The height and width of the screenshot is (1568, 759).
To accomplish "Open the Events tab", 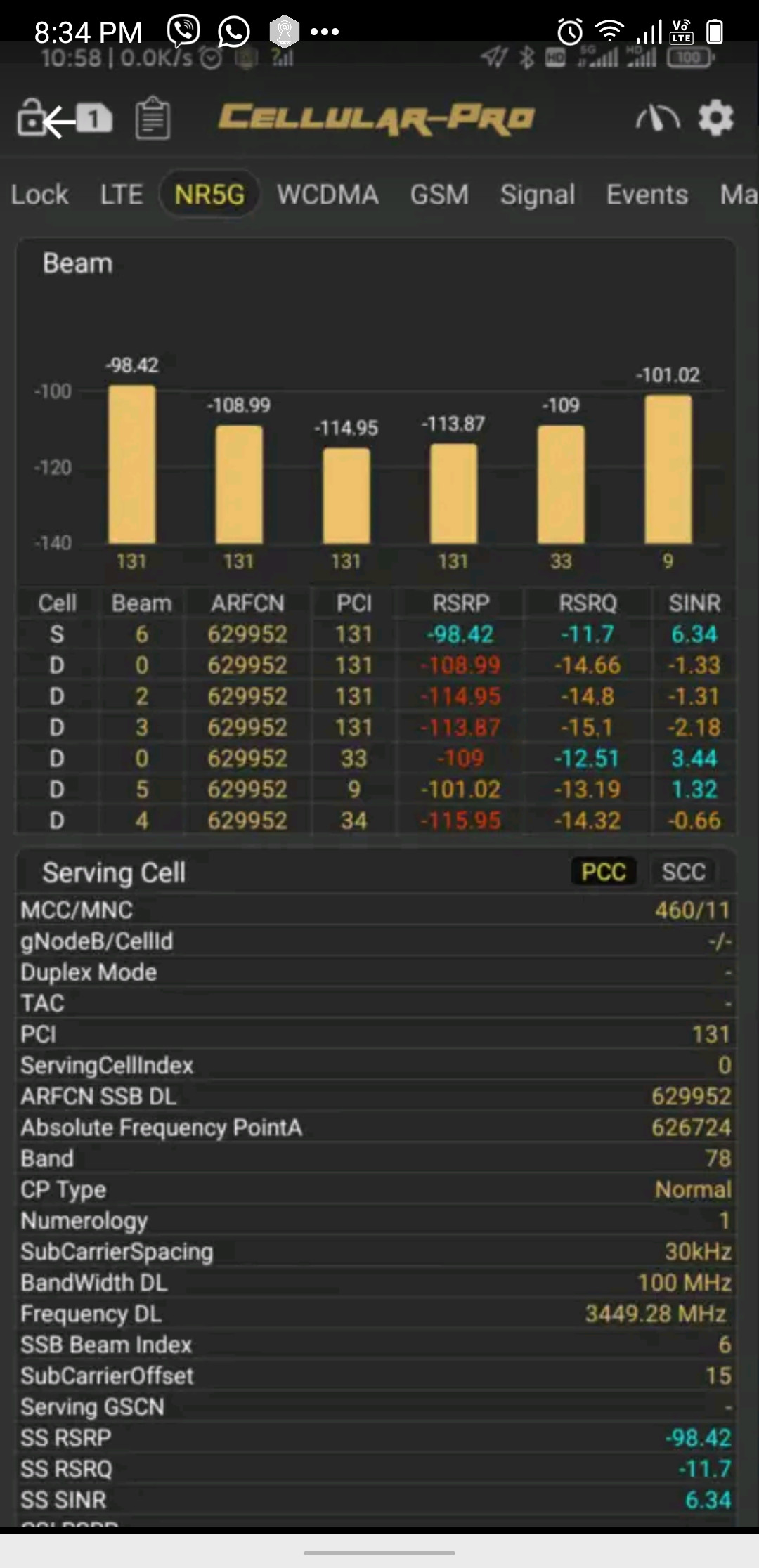I will pyautogui.click(x=647, y=195).
